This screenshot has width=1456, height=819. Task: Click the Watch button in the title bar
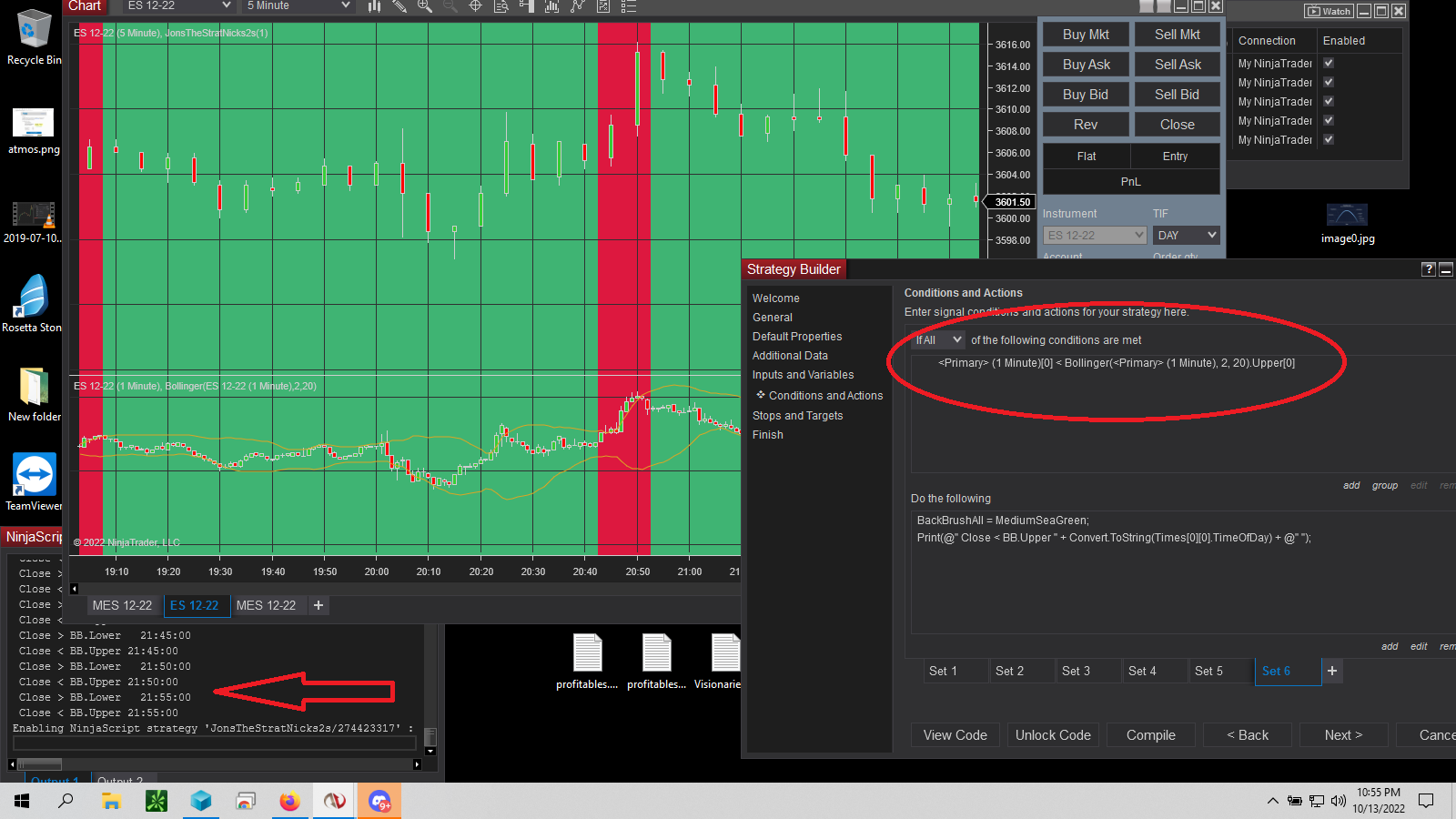tap(1330, 11)
